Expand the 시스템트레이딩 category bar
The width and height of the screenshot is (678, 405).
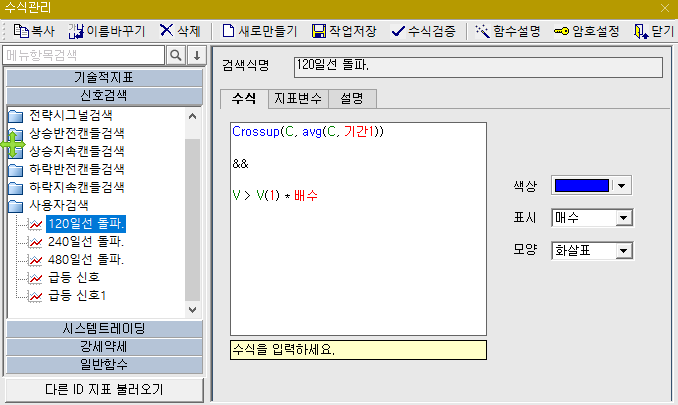pyautogui.click(x=104, y=329)
